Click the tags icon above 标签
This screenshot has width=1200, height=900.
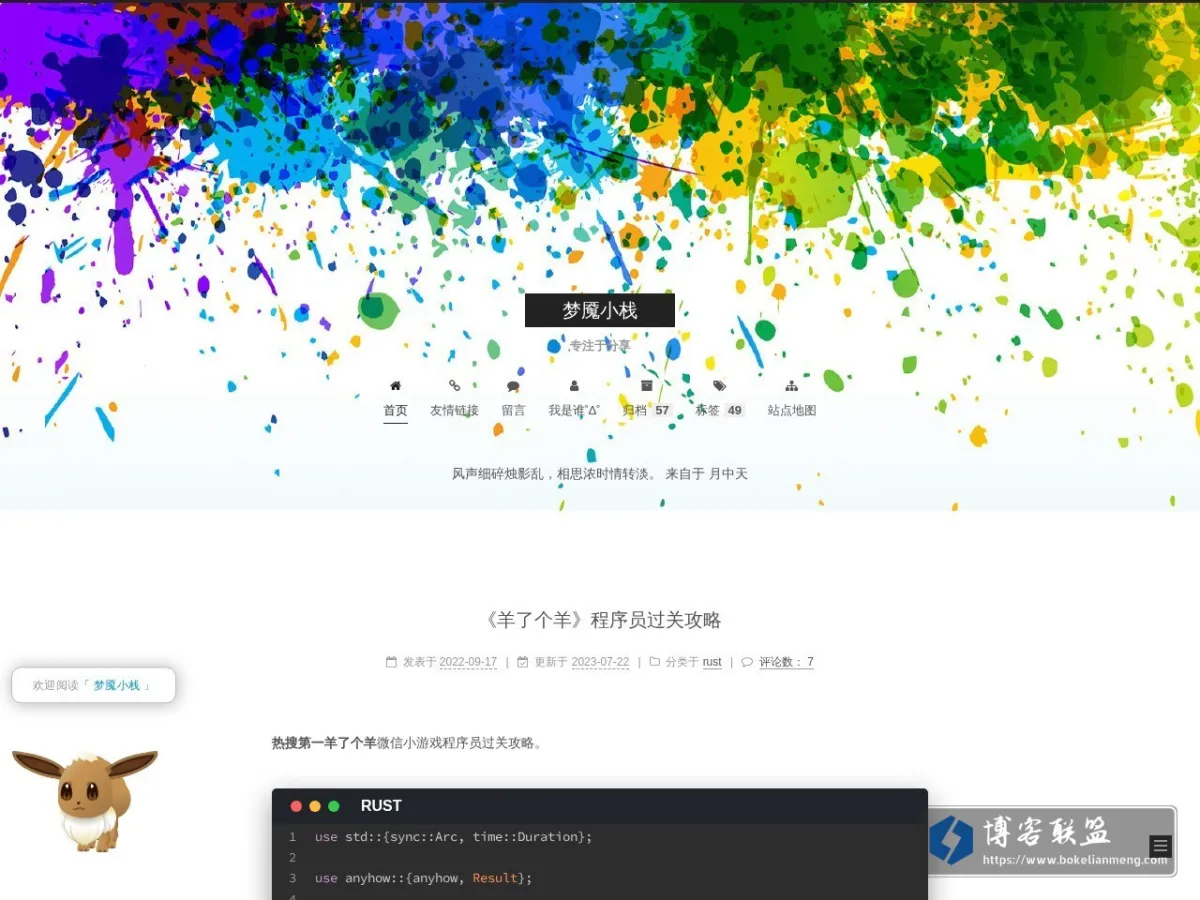pos(720,385)
